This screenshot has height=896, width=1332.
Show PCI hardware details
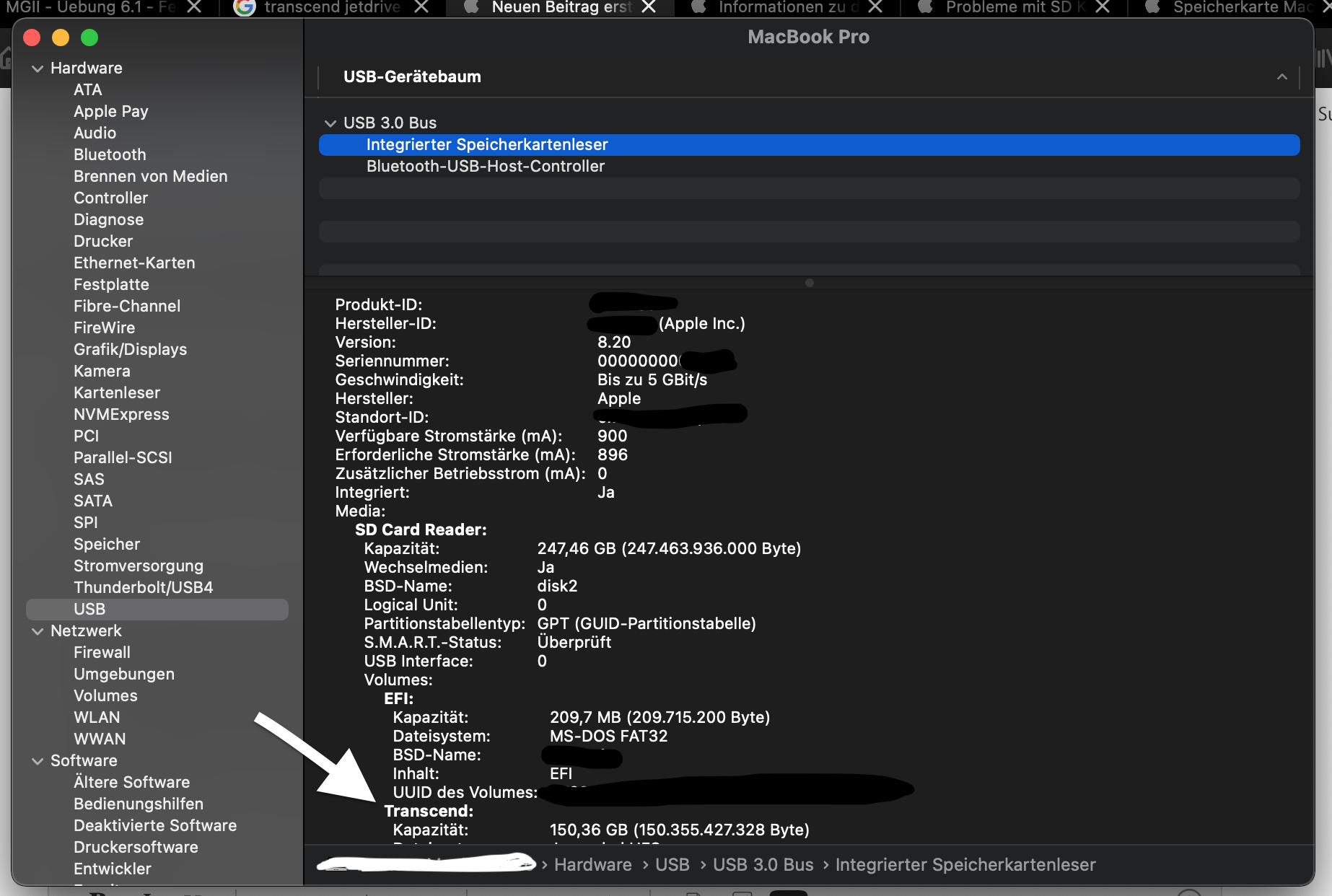(x=87, y=436)
